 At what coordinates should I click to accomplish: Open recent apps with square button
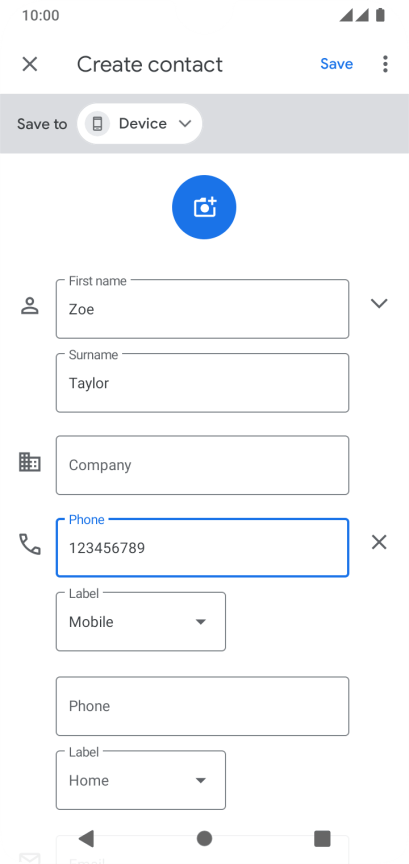point(322,839)
